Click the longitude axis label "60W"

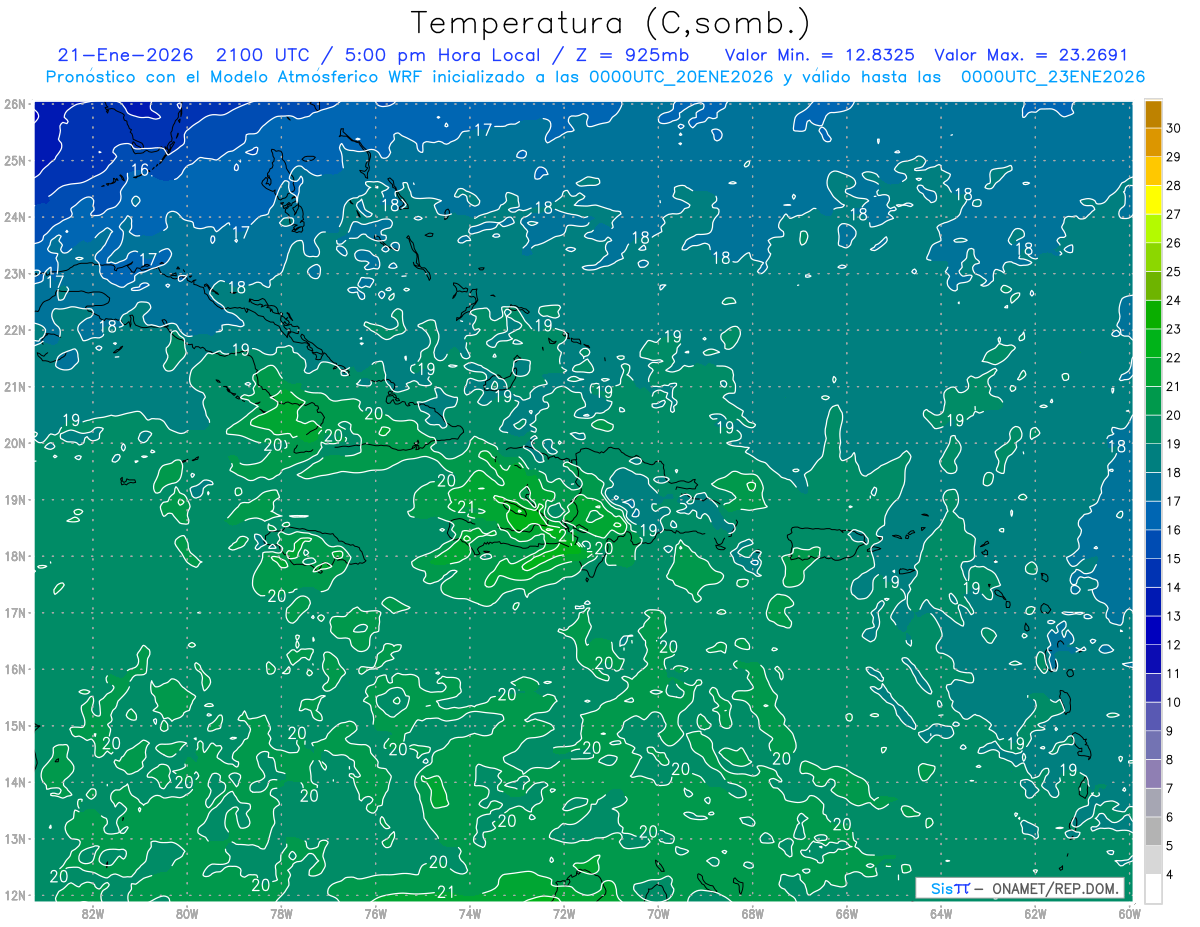pyautogui.click(x=1129, y=913)
